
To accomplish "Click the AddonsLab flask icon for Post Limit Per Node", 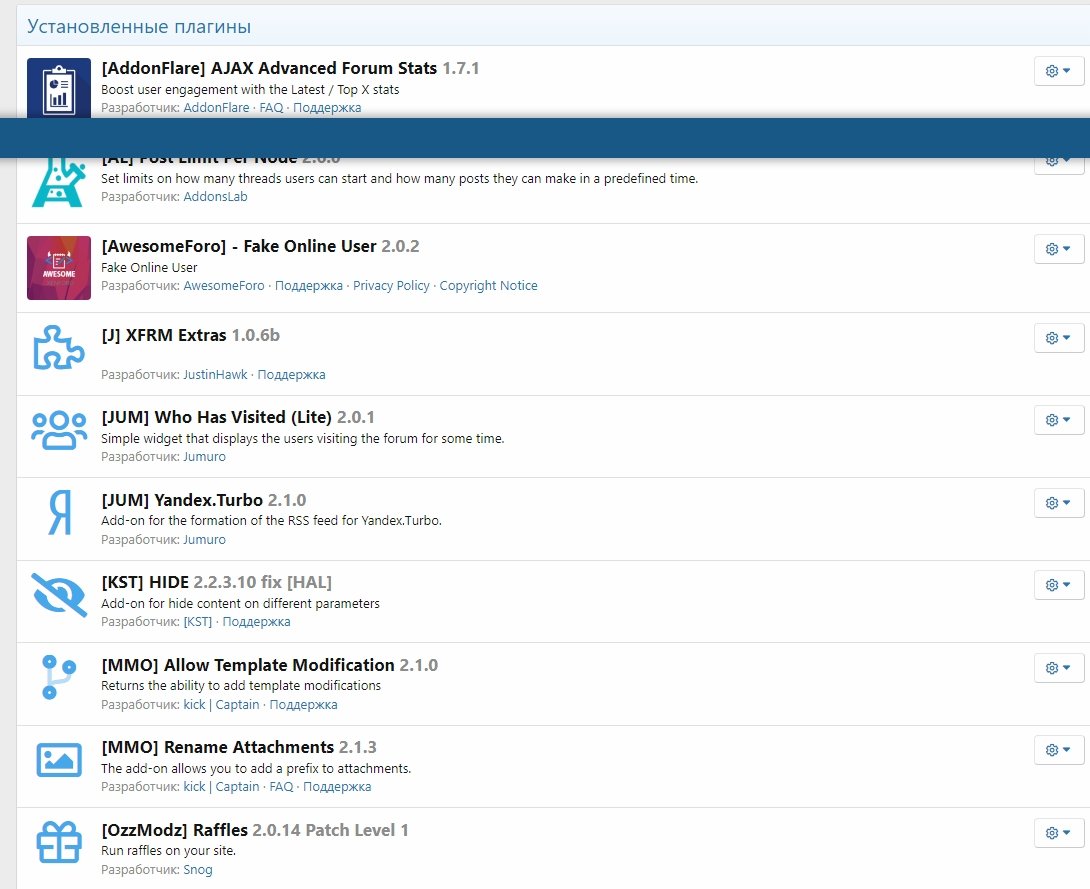I will 59,182.
